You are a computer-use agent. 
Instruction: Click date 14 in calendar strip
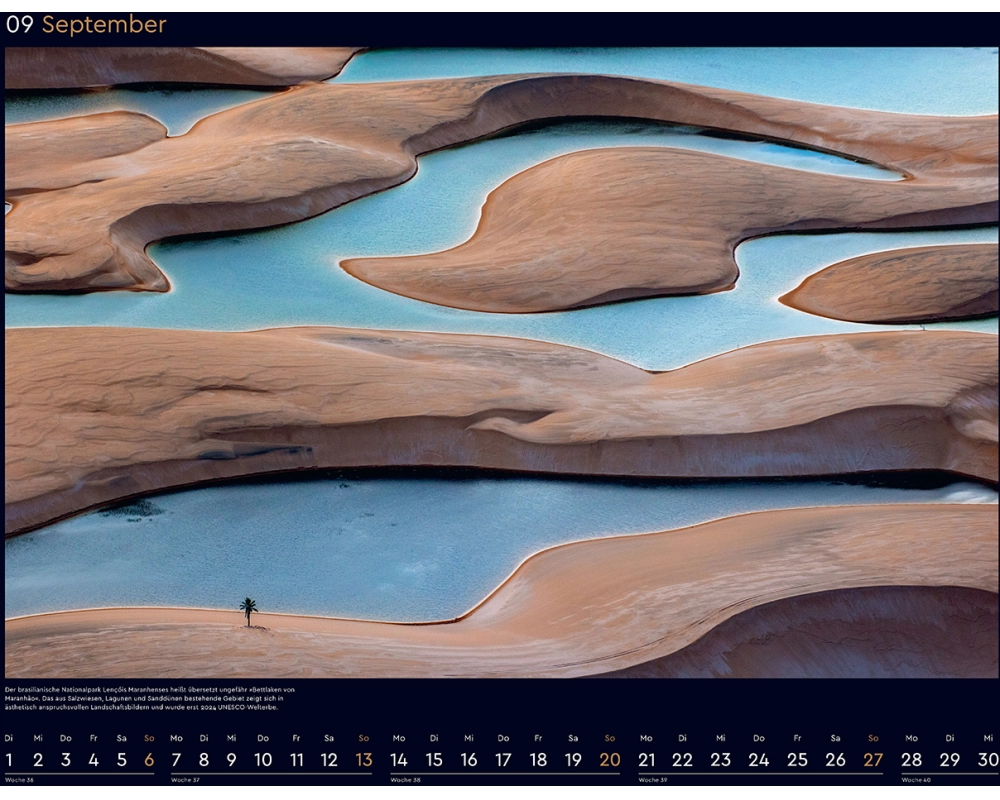(x=399, y=760)
